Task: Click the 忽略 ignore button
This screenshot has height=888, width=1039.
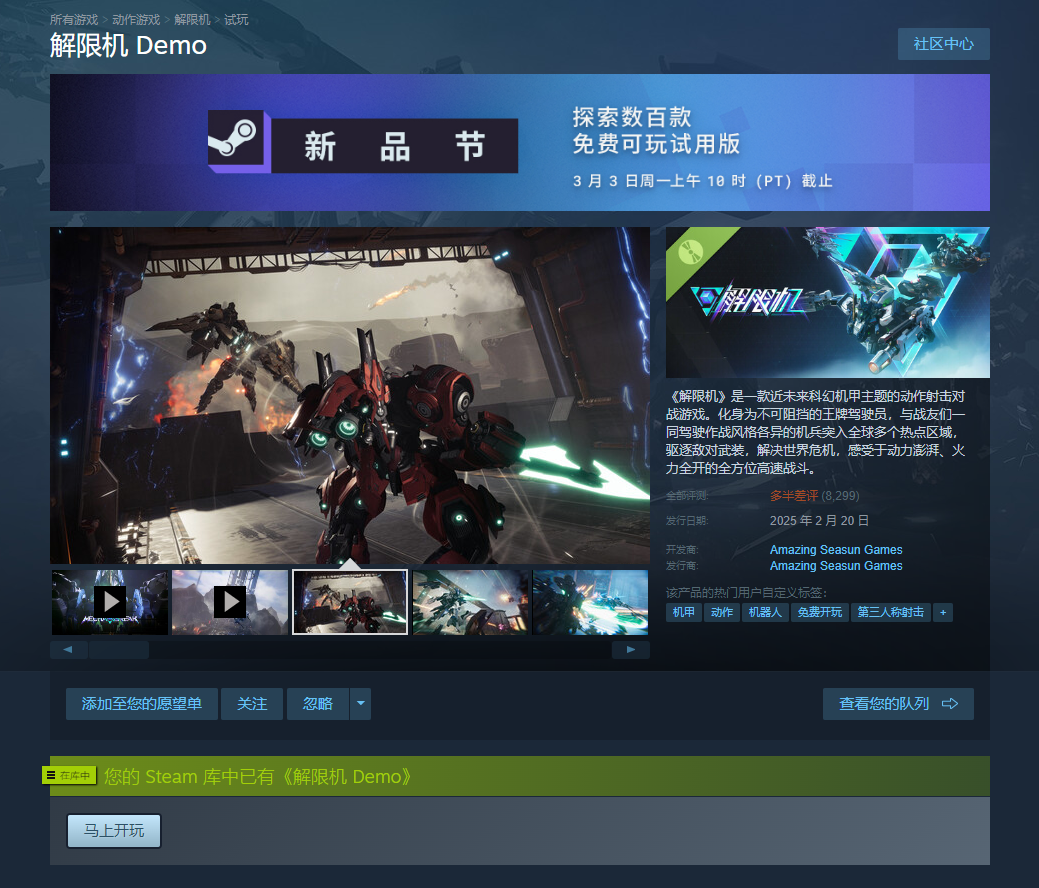Action: tap(318, 704)
